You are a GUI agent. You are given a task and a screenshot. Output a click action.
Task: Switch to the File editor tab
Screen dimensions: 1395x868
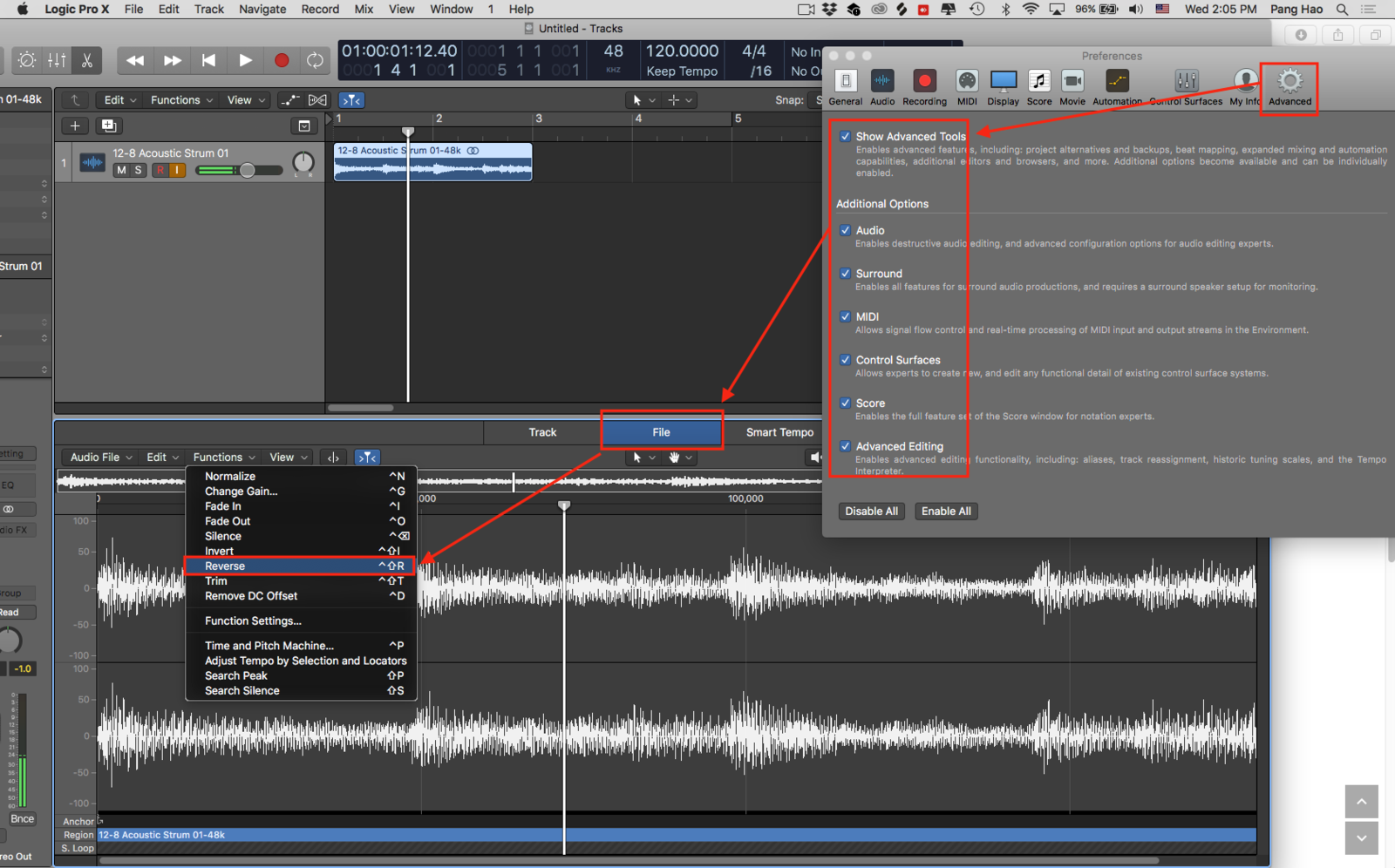click(661, 432)
